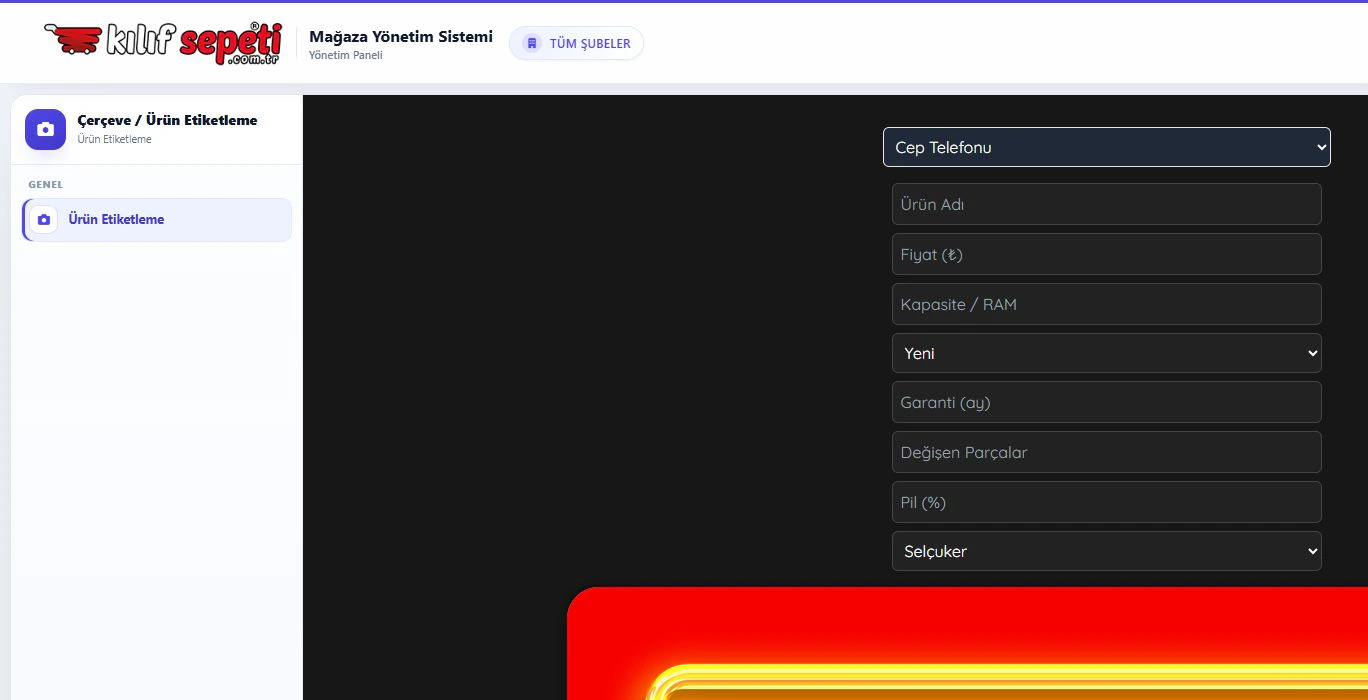This screenshot has height=700, width=1368.
Task: Focus the Garanti (ay) field
Action: click(x=1107, y=402)
